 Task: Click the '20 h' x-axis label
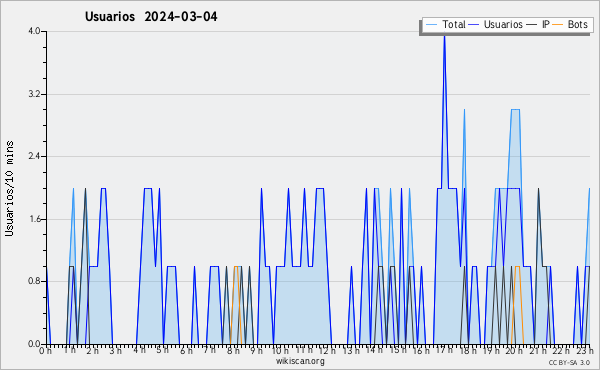(x=515, y=350)
